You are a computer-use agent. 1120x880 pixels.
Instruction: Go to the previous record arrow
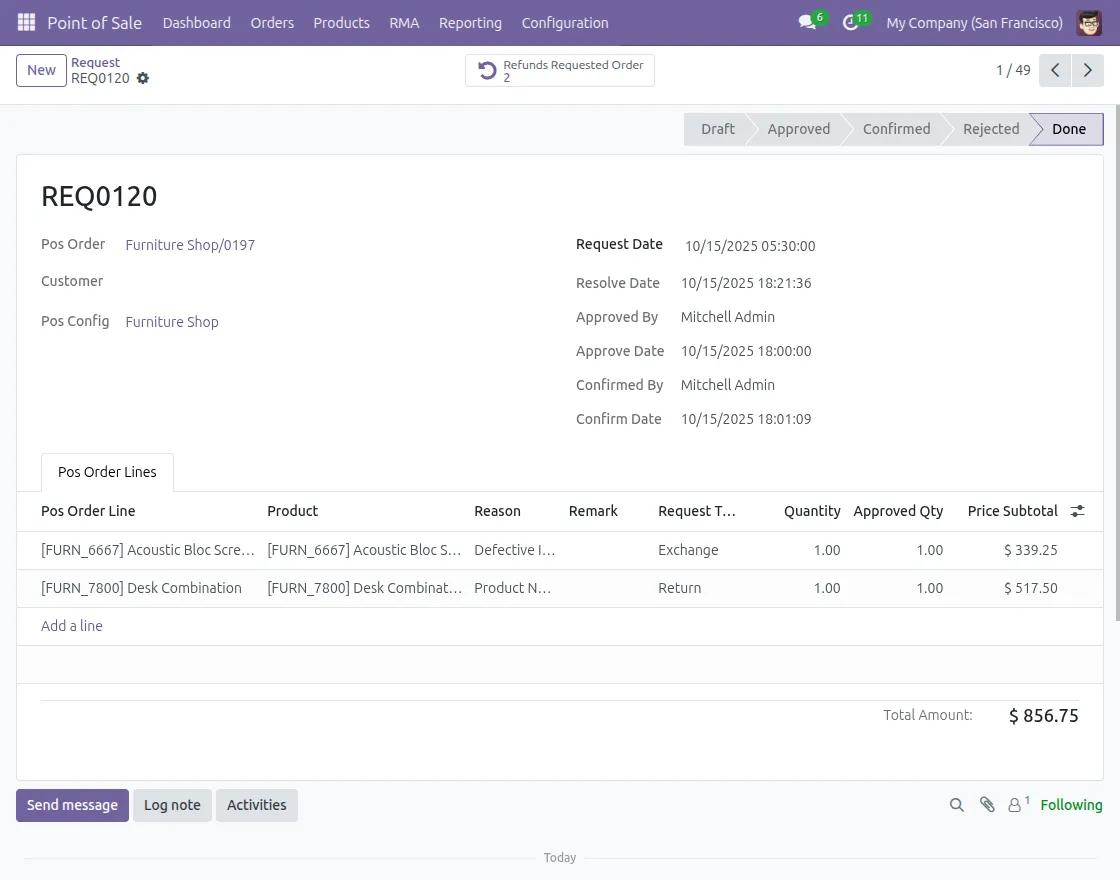coord(1055,70)
